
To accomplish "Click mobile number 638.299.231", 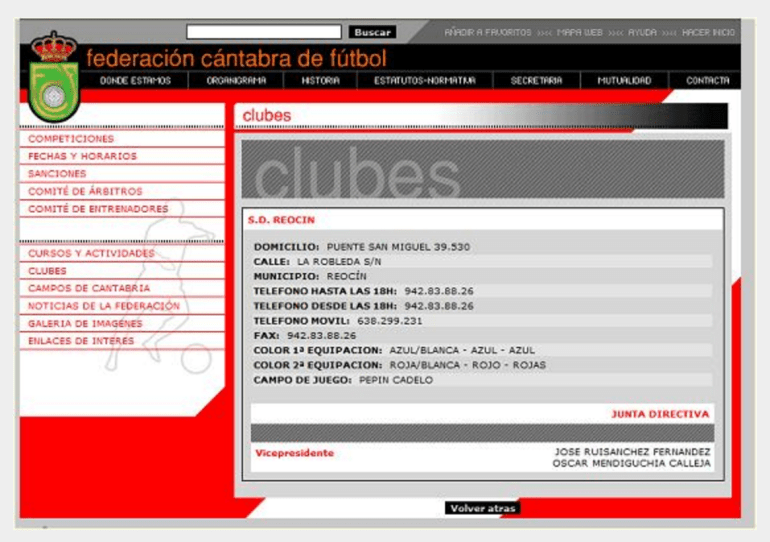I will tap(389, 321).
